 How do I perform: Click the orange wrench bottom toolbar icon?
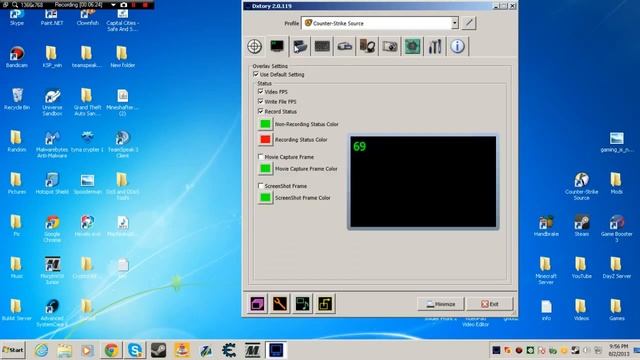(x=280, y=304)
